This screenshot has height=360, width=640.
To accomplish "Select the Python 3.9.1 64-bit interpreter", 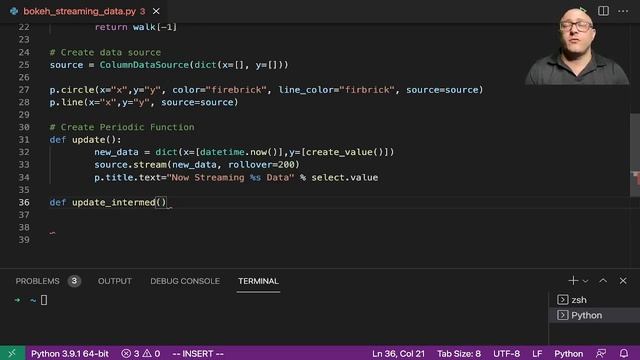I will point(70,353).
